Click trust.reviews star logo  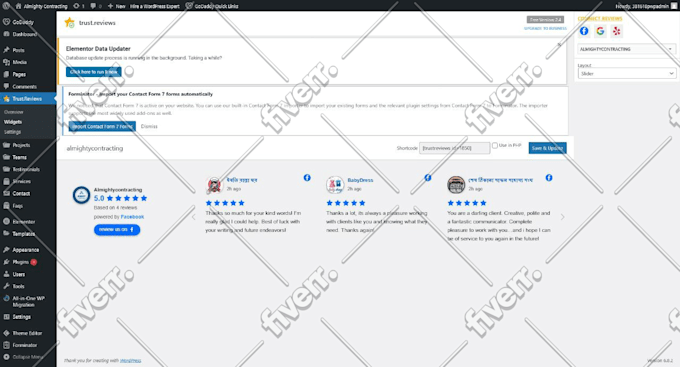pos(69,23)
